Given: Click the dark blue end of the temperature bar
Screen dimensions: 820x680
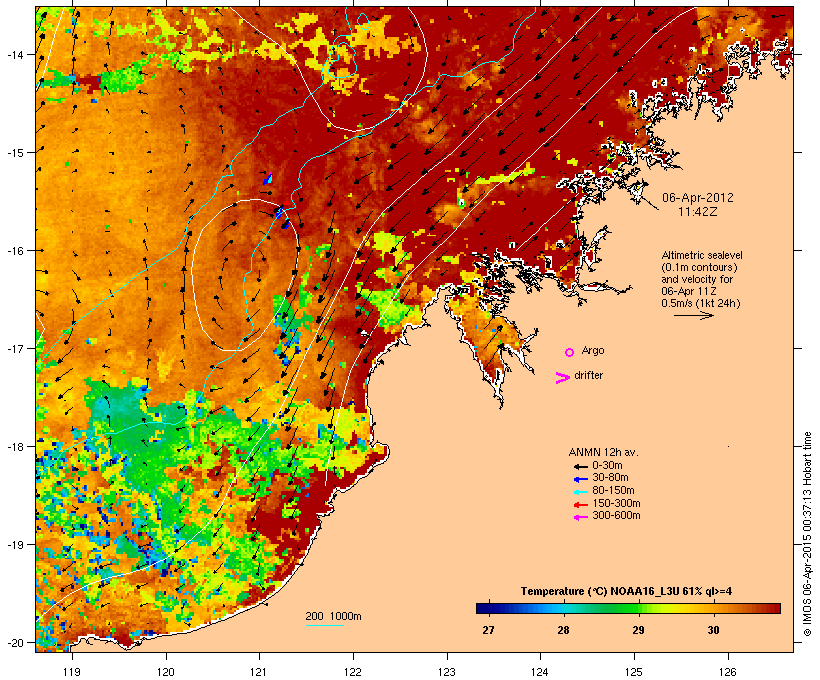Looking at the screenshot, I should (x=481, y=608).
